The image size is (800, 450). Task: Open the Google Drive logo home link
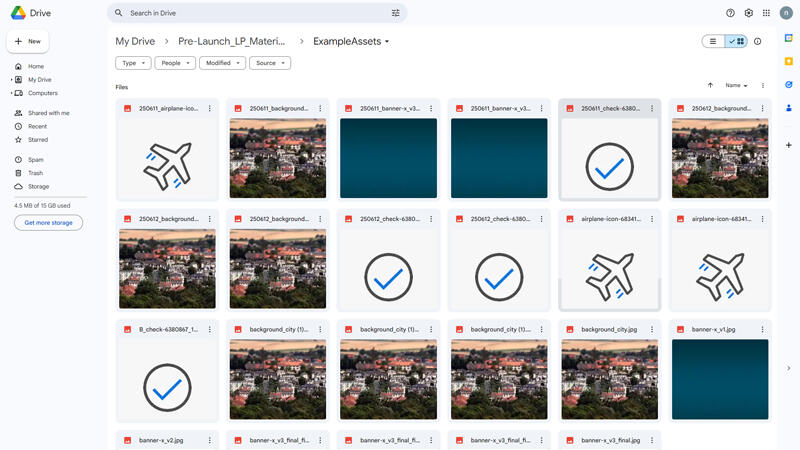point(31,13)
